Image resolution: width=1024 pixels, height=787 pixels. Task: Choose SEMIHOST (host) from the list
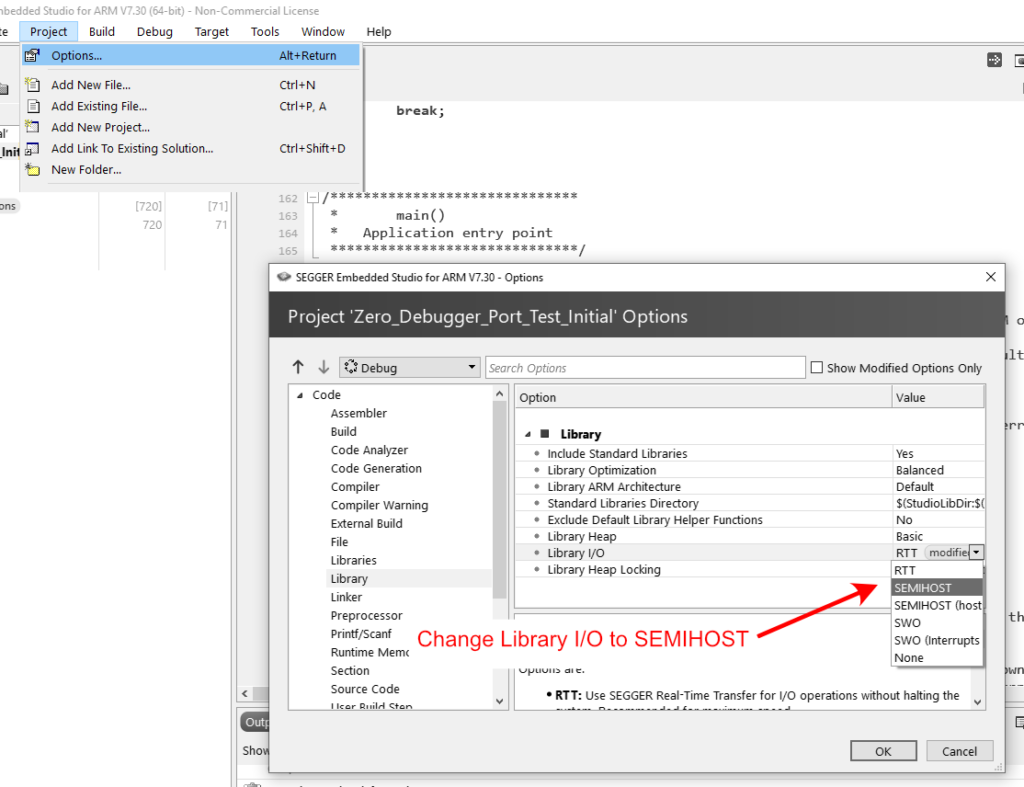(x=936, y=605)
